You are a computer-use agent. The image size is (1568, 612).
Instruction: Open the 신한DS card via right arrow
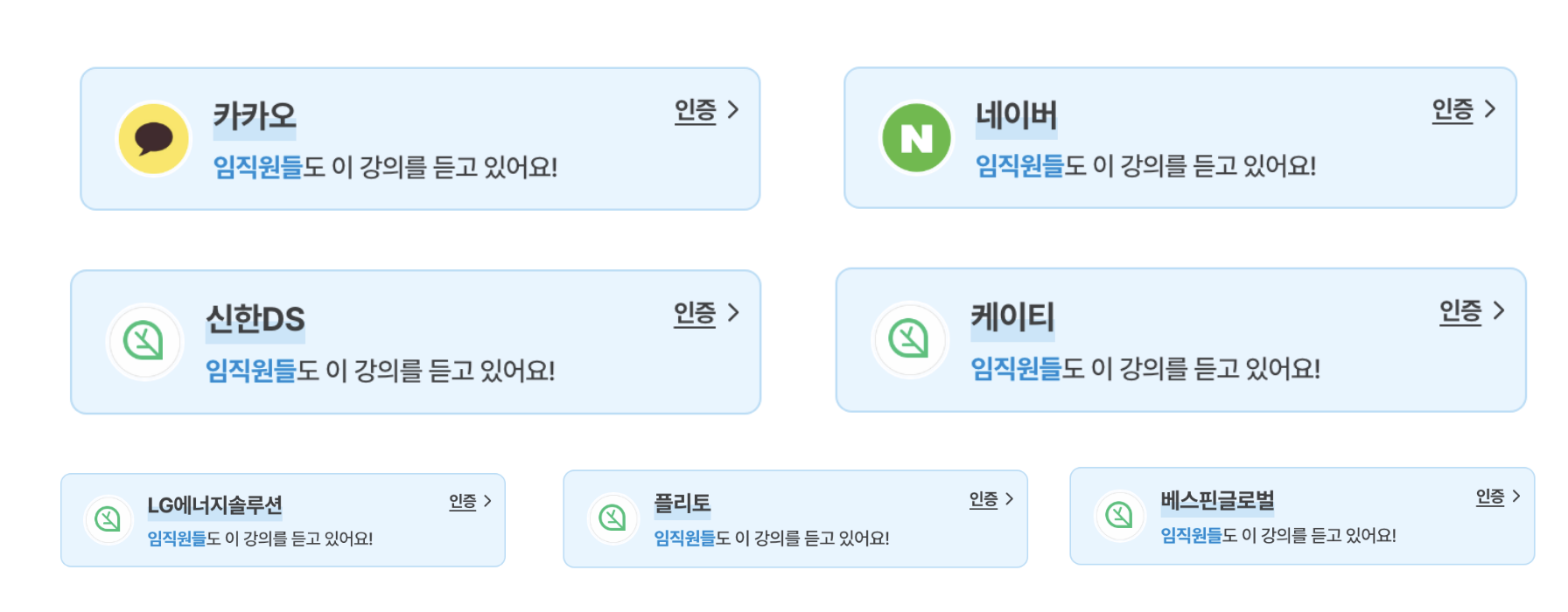(736, 312)
